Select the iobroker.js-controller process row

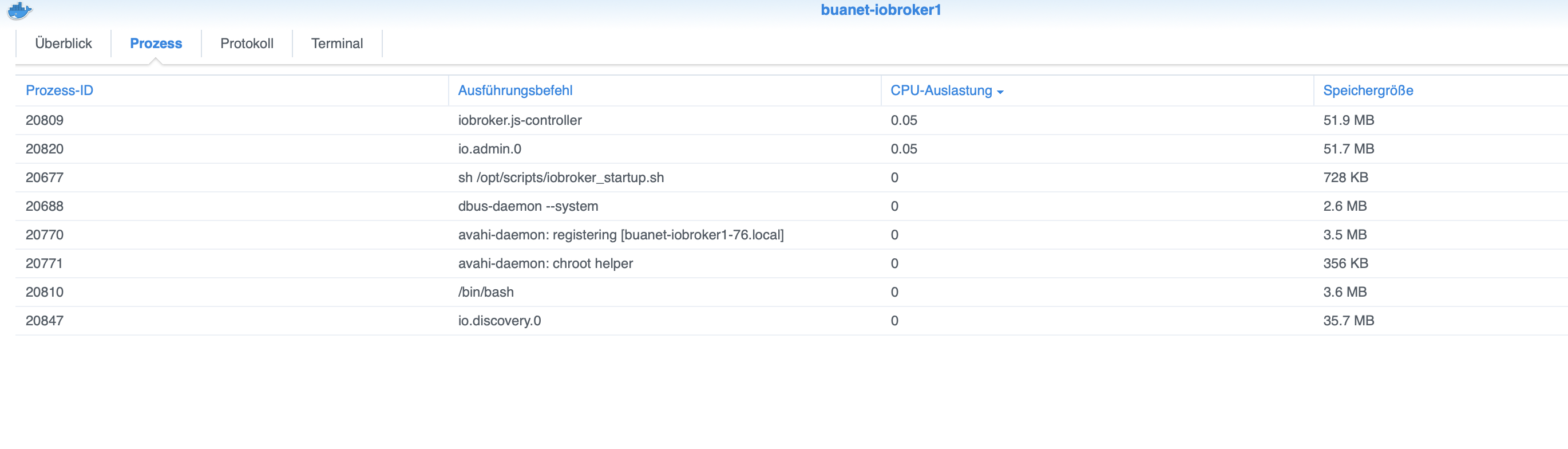(x=520, y=121)
